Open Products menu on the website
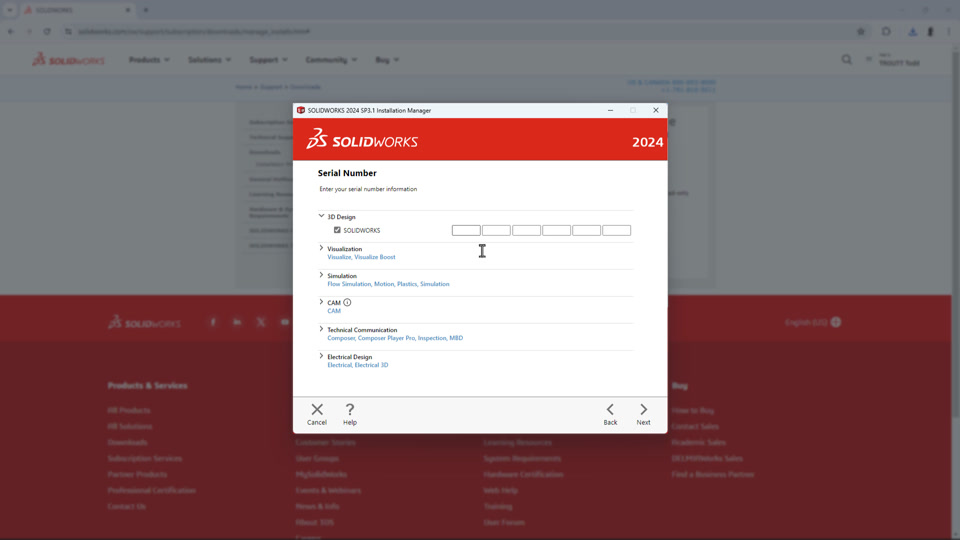The width and height of the screenshot is (960, 540). (x=149, y=60)
